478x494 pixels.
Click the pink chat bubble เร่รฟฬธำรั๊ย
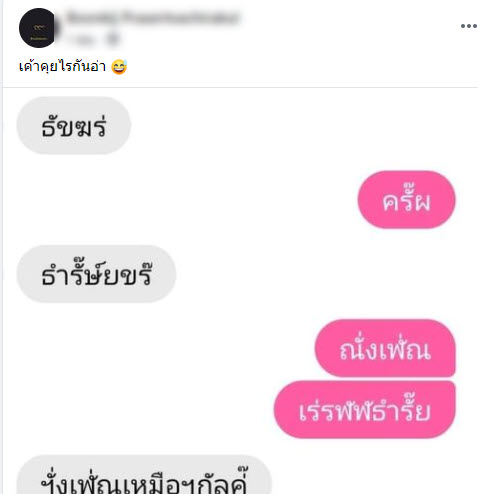(x=364, y=409)
